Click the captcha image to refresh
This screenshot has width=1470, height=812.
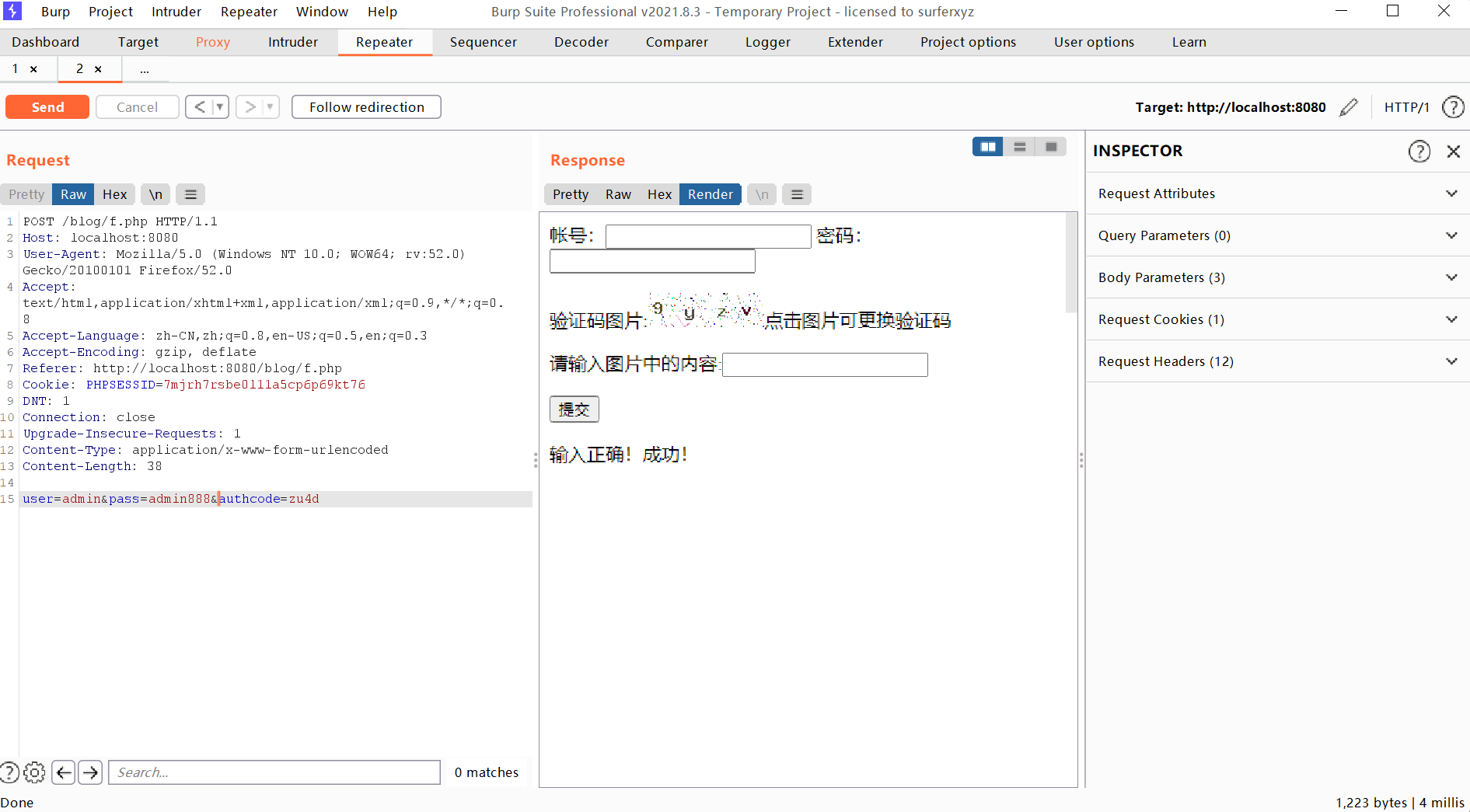pyautogui.click(x=704, y=311)
